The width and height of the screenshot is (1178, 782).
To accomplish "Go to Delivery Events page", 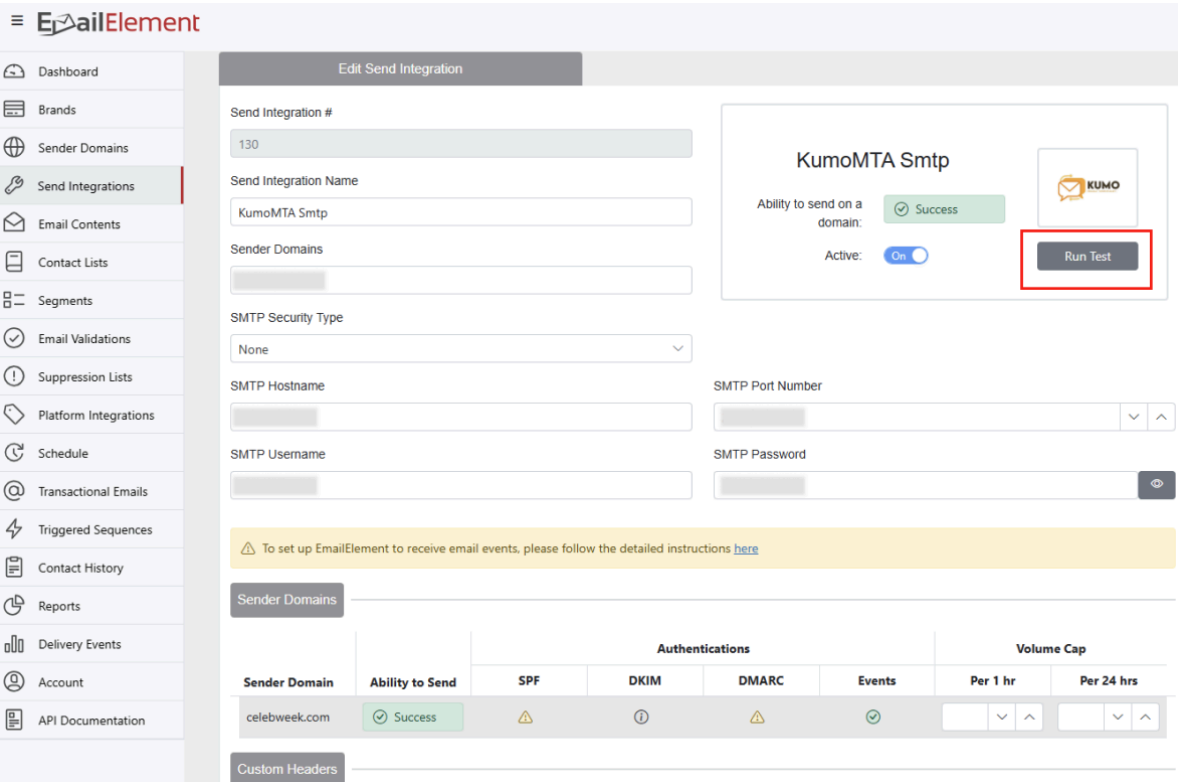I will click(79, 644).
